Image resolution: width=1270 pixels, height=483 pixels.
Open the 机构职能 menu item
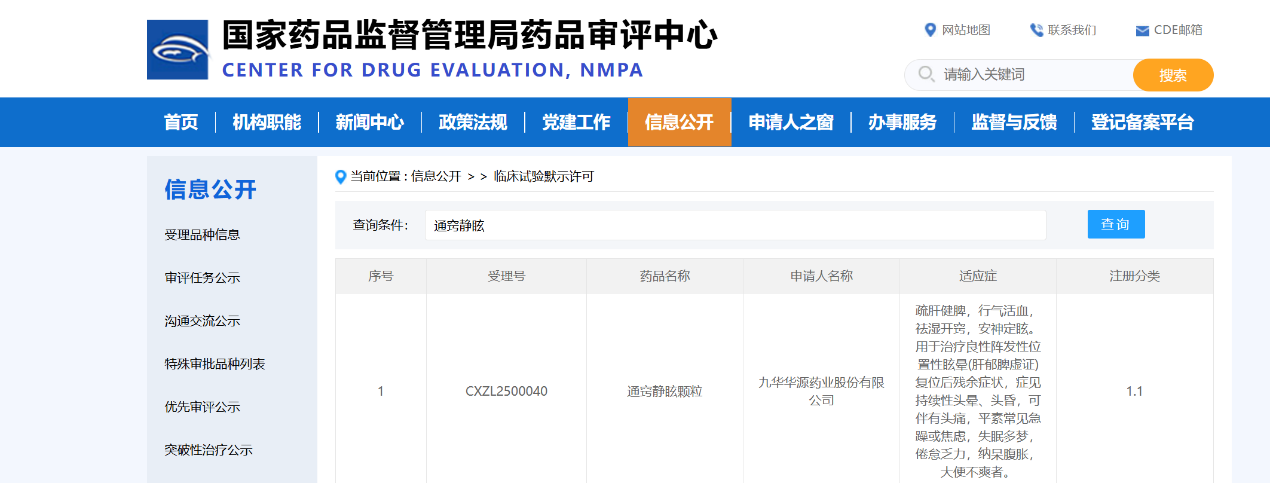click(x=267, y=122)
